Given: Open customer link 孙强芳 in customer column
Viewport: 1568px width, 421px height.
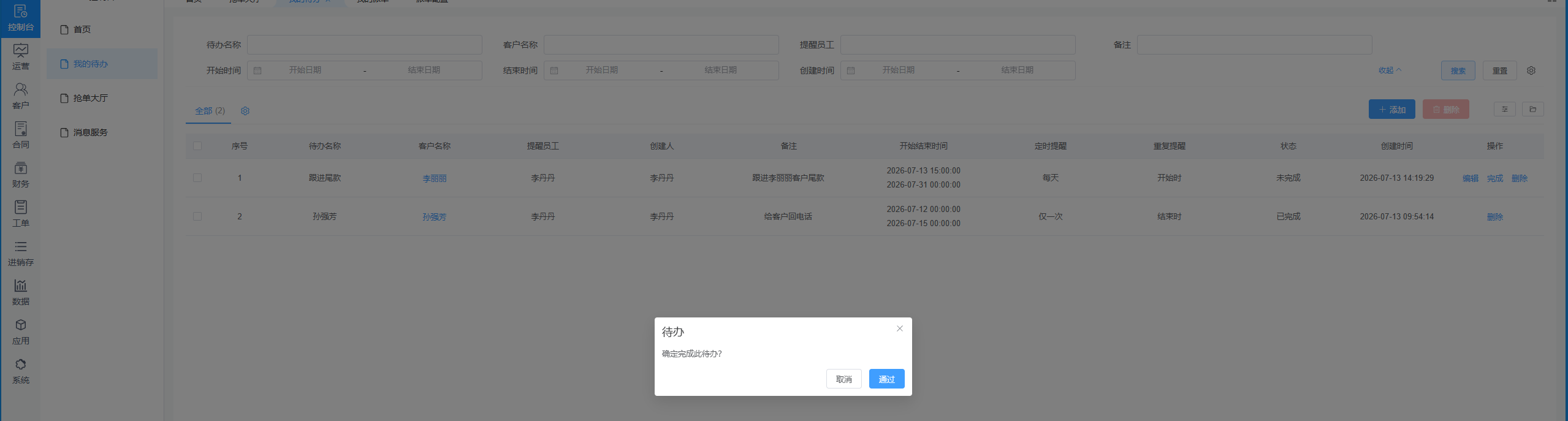Looking at the screenshot, I should click(x=434, y=217).
